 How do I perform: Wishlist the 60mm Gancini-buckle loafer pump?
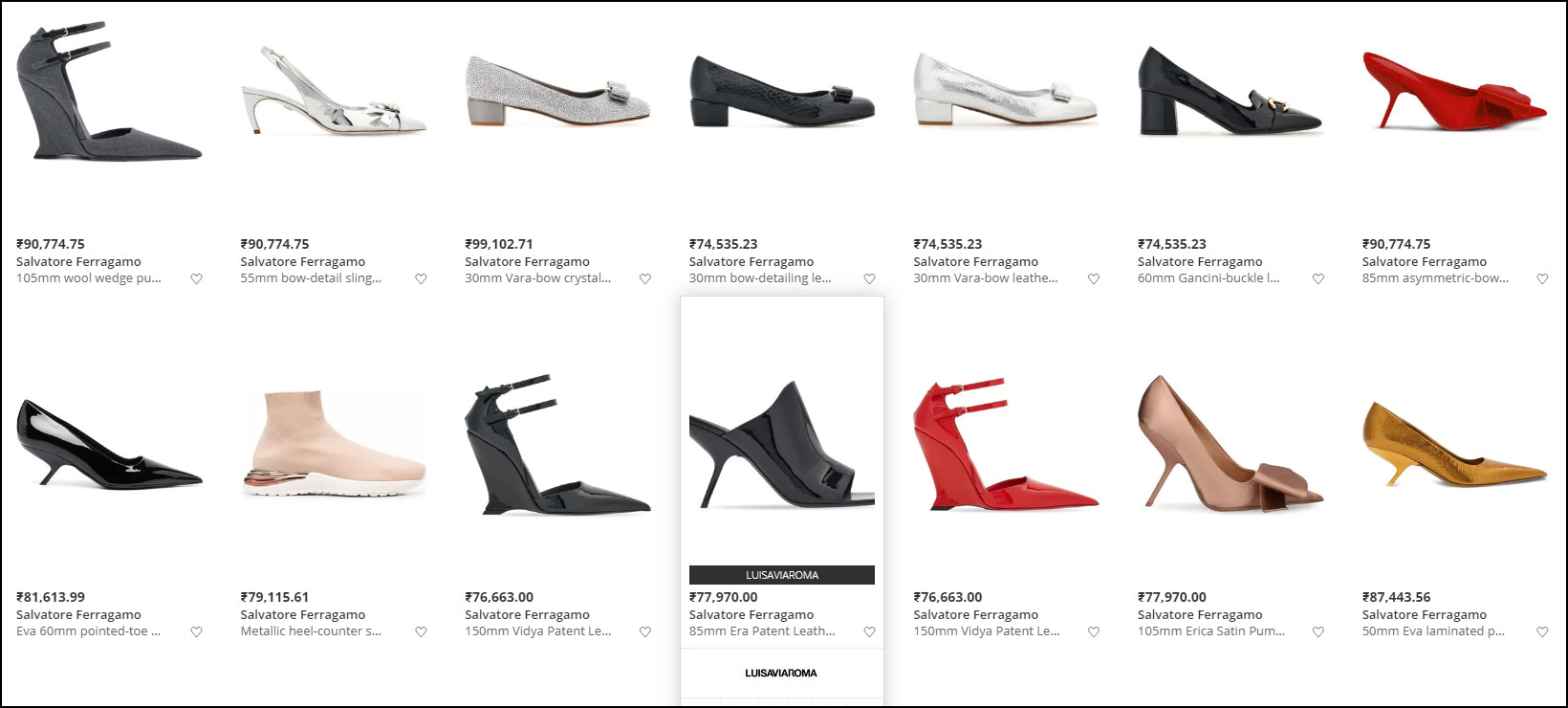[1318, 279]
